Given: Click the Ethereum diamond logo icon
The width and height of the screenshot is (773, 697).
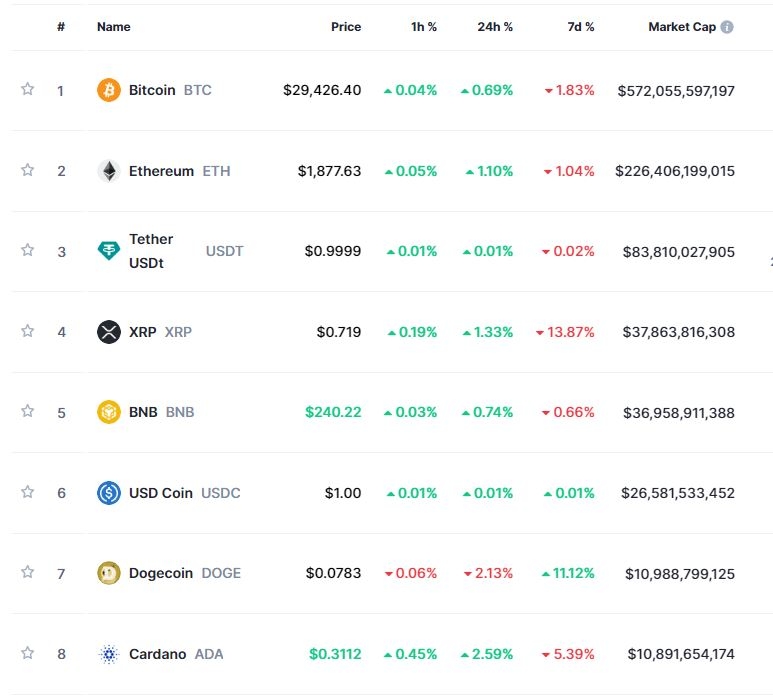Looking at the screenshot, I should 108,171.
